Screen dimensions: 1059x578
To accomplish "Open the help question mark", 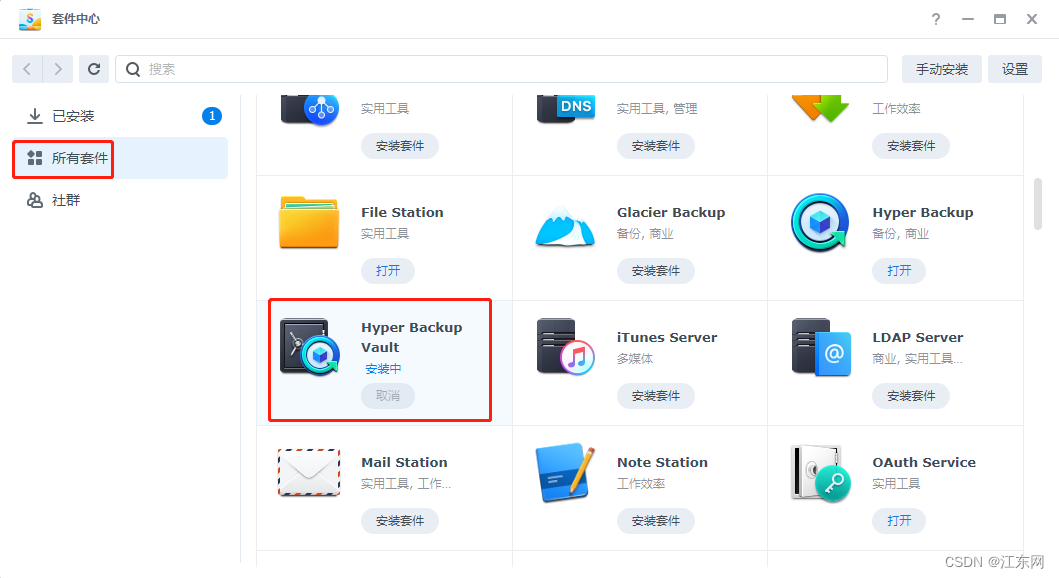I will [x=935, y=19].
